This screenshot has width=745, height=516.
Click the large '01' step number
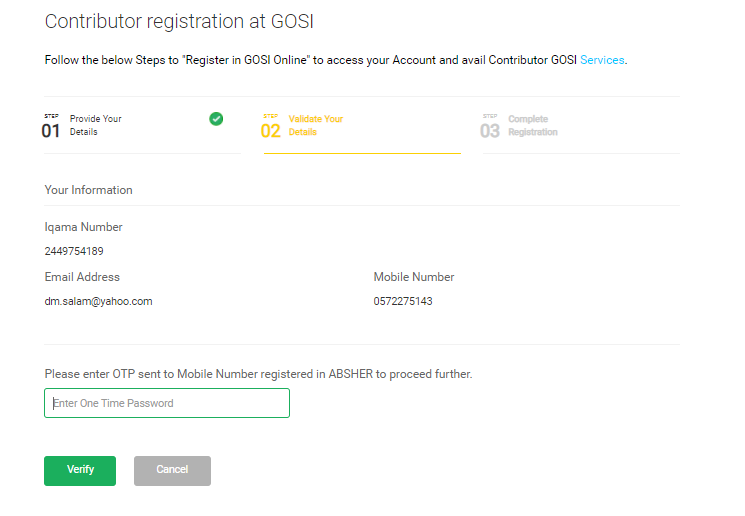point(51,131)
